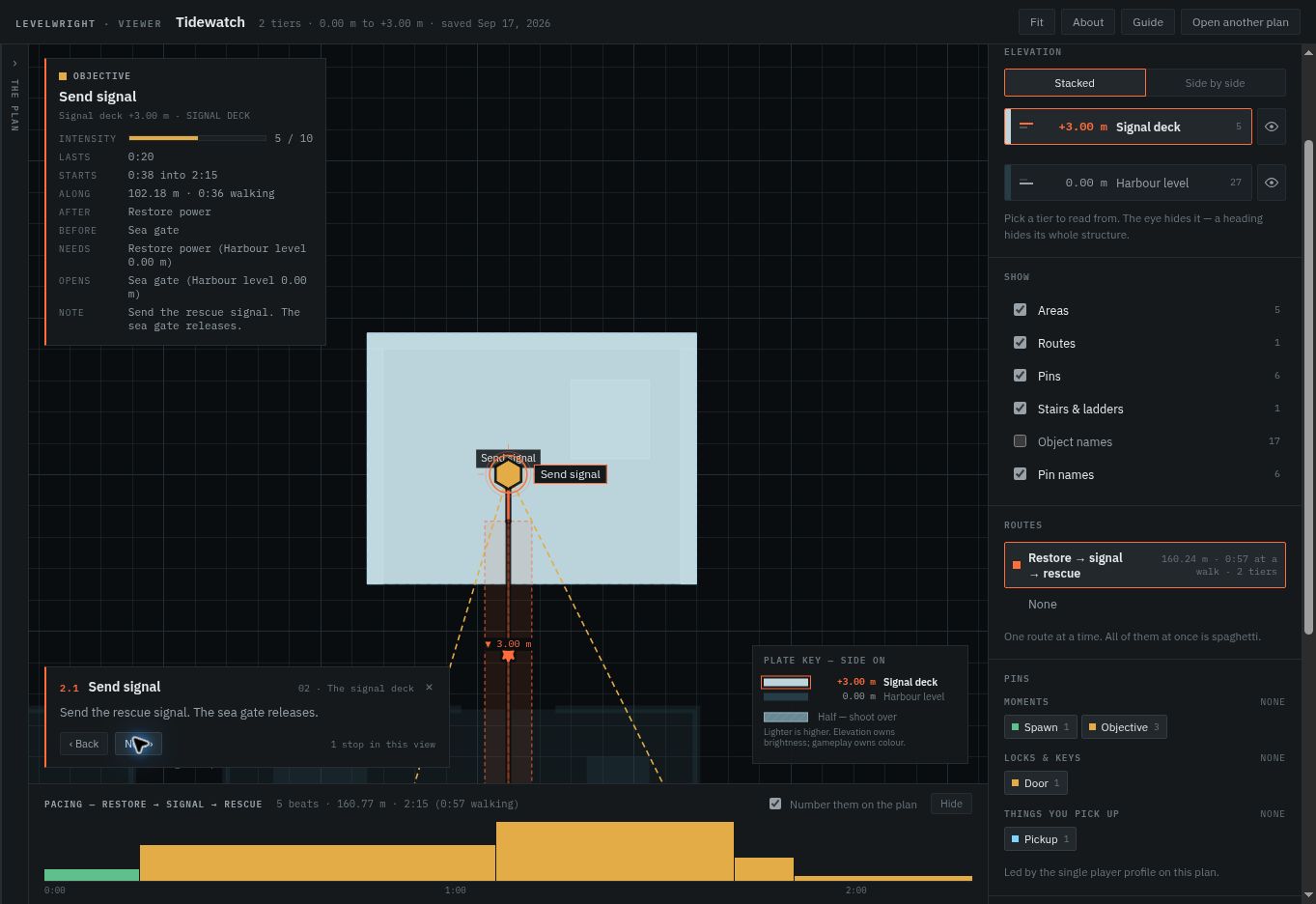Viewport: 1316px width, 904px height.
Task: Open the Guide
Action: click(1148, 22)
